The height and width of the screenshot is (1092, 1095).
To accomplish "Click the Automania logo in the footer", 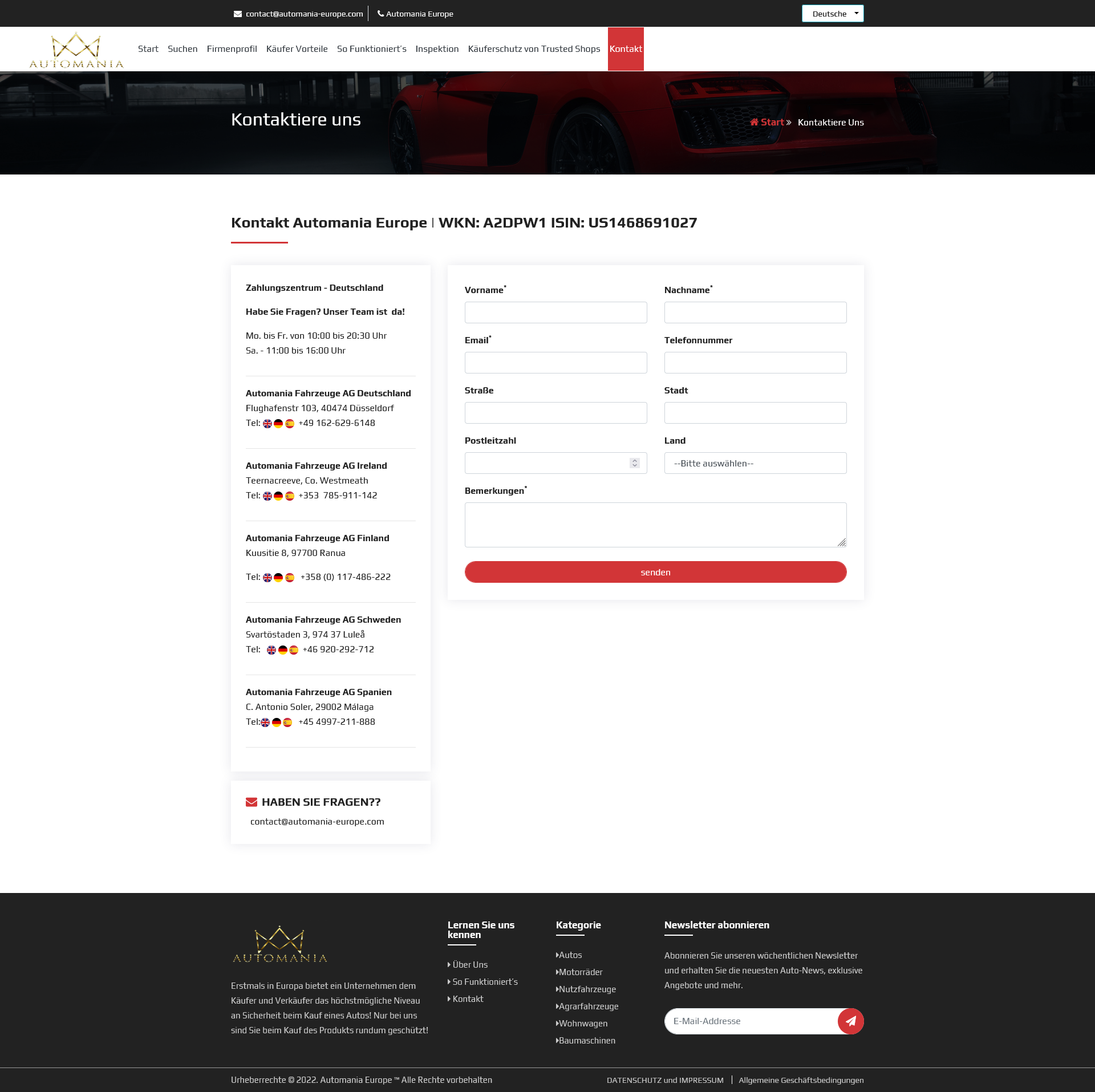I will (x=279, y=944).
